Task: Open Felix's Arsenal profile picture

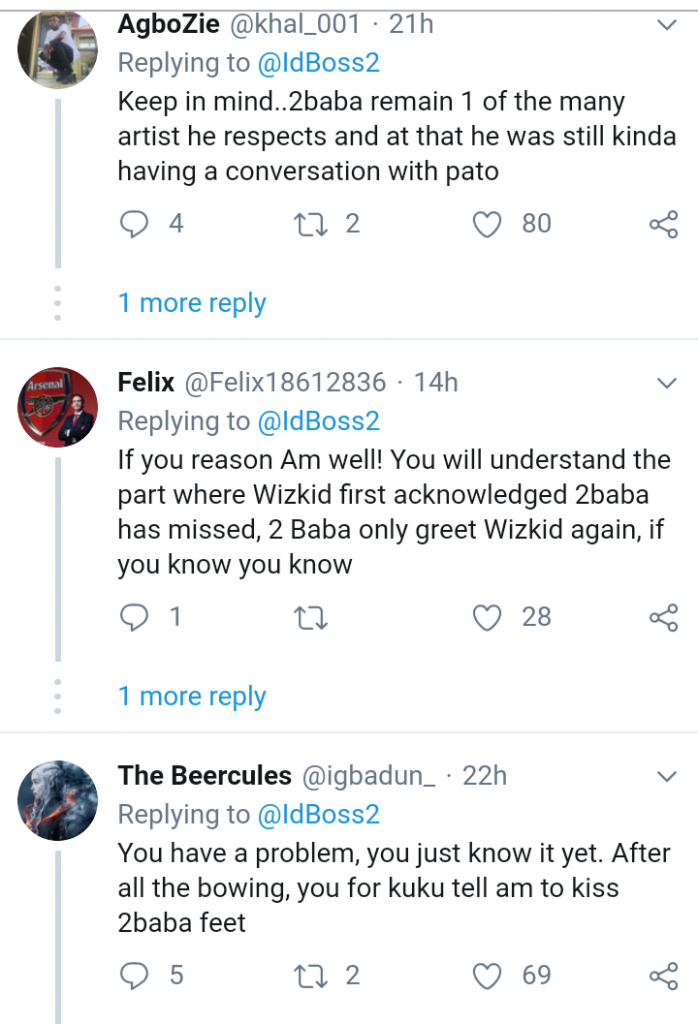Action: point(58,407)
